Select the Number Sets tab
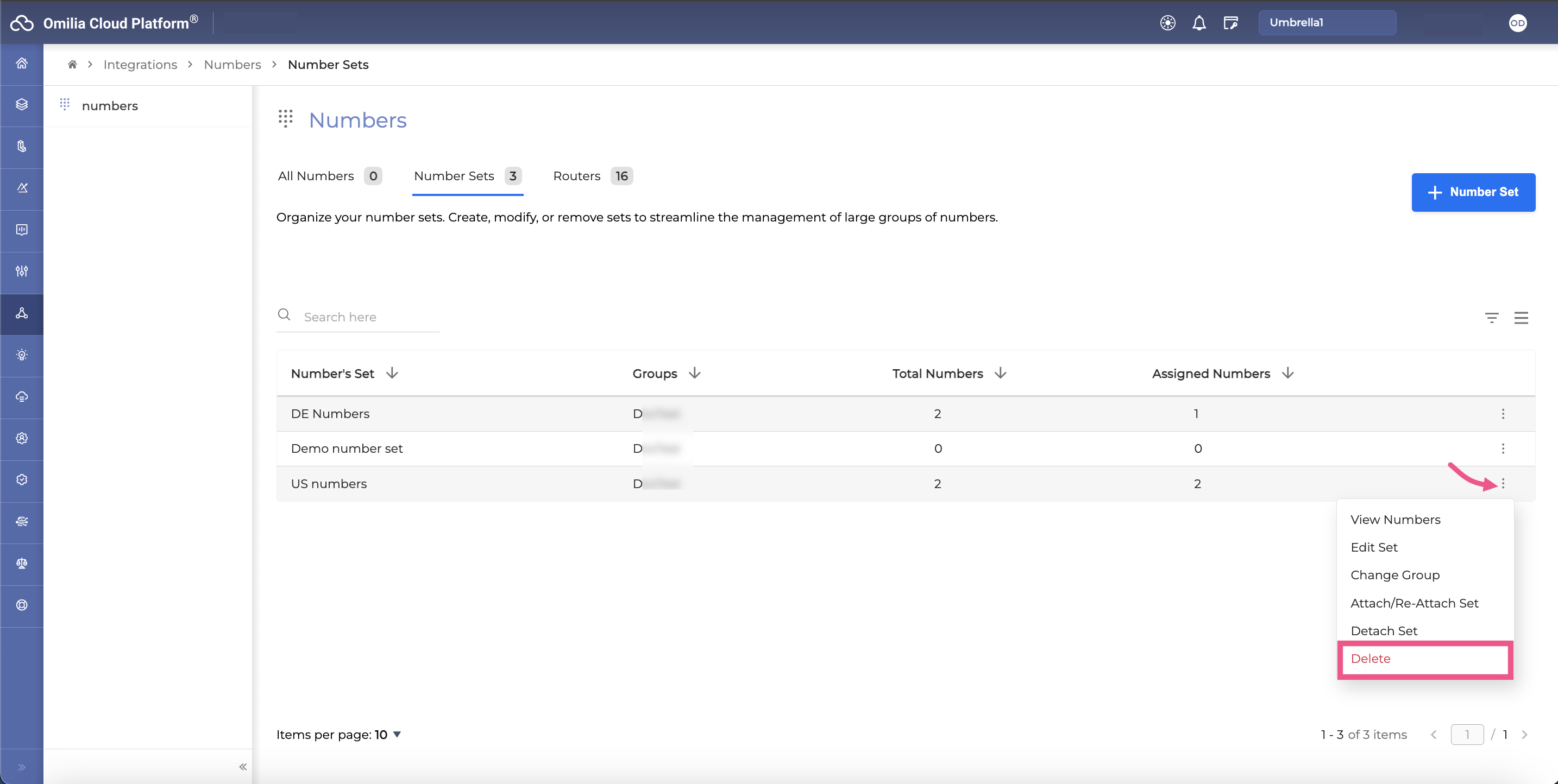 click(468, 176)
